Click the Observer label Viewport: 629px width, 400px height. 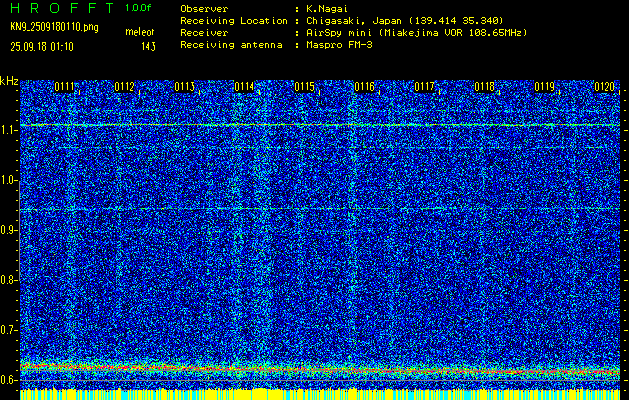coord(204,8)
